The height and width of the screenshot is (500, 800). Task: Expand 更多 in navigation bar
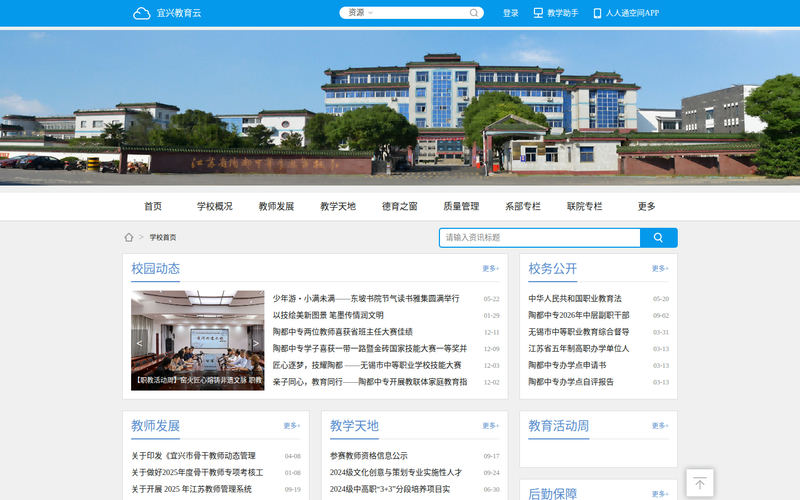646,206
